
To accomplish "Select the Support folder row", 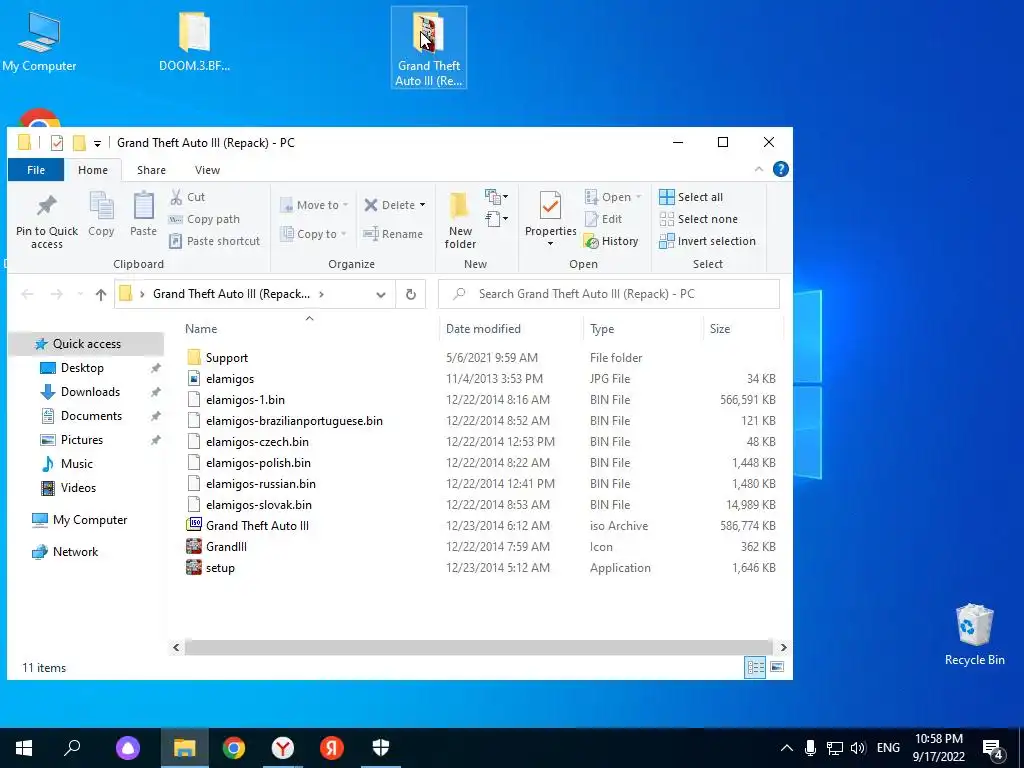I will tap(481, 358).
